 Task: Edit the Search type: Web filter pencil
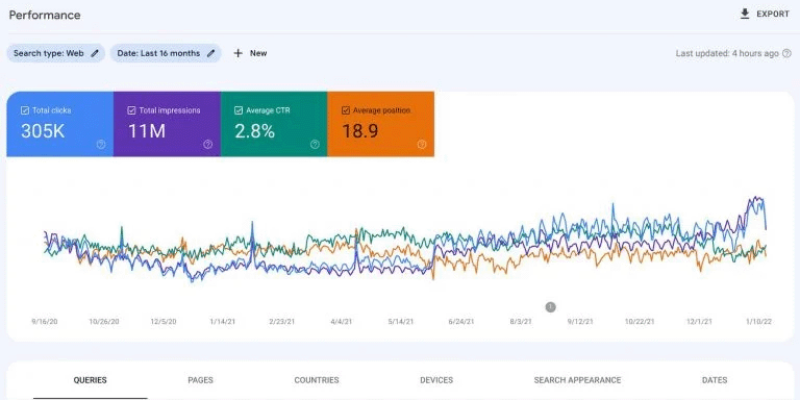96,53
